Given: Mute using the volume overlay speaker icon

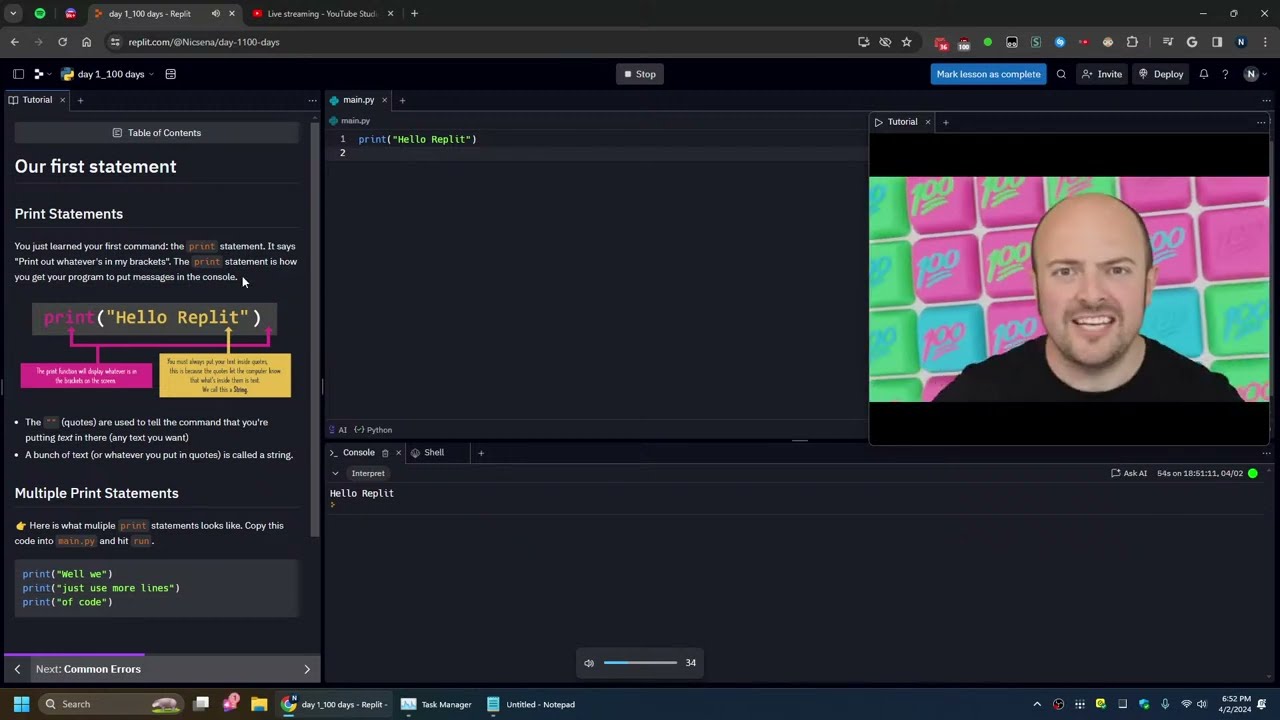Looking at the screenshot, I should point(589,663).
